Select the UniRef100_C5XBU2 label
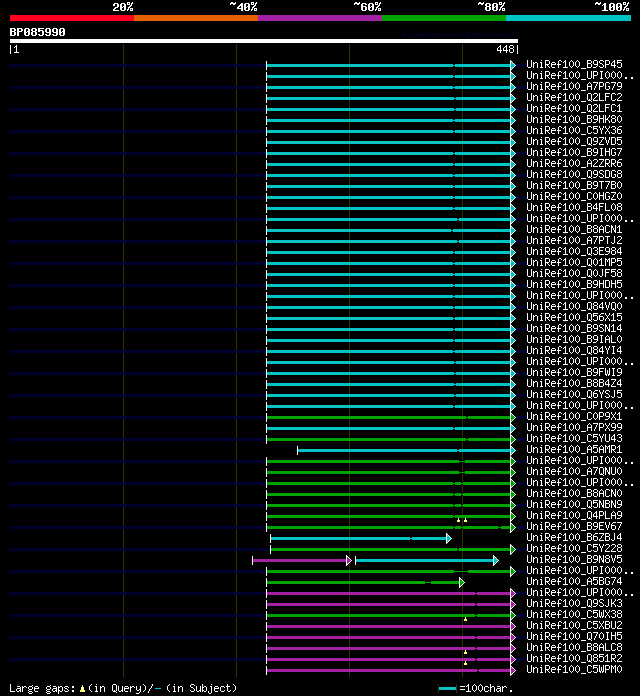This screenshot has height=696, width=640. [x=574, y=625]
